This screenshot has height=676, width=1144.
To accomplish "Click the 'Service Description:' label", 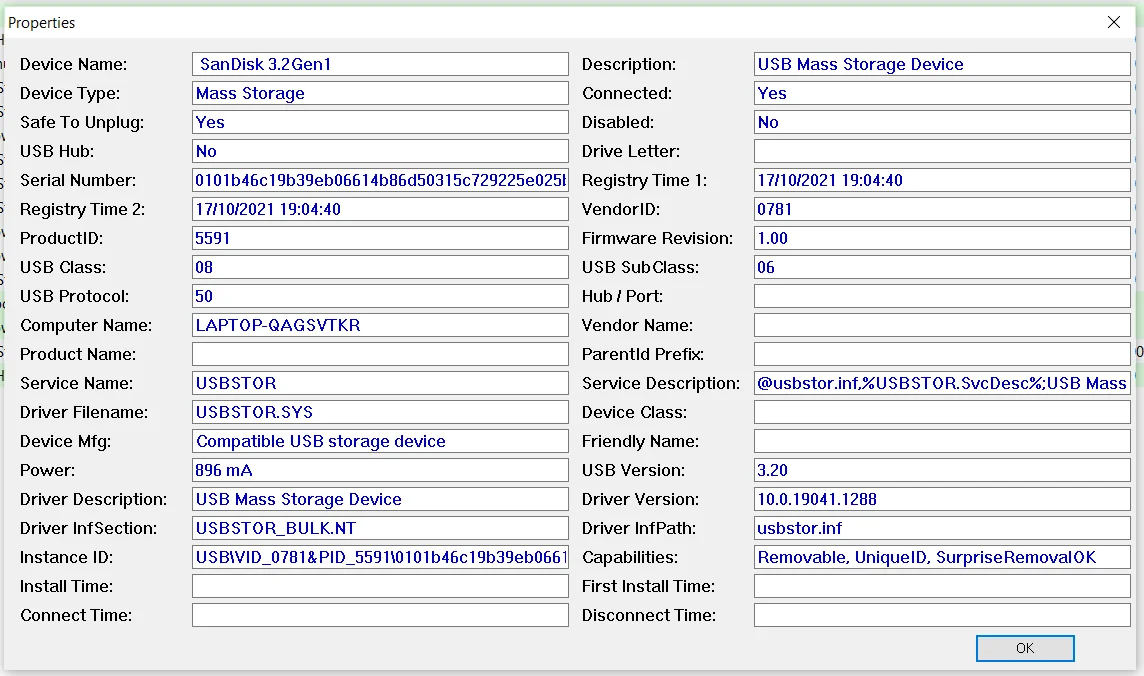I will (661, 384).
